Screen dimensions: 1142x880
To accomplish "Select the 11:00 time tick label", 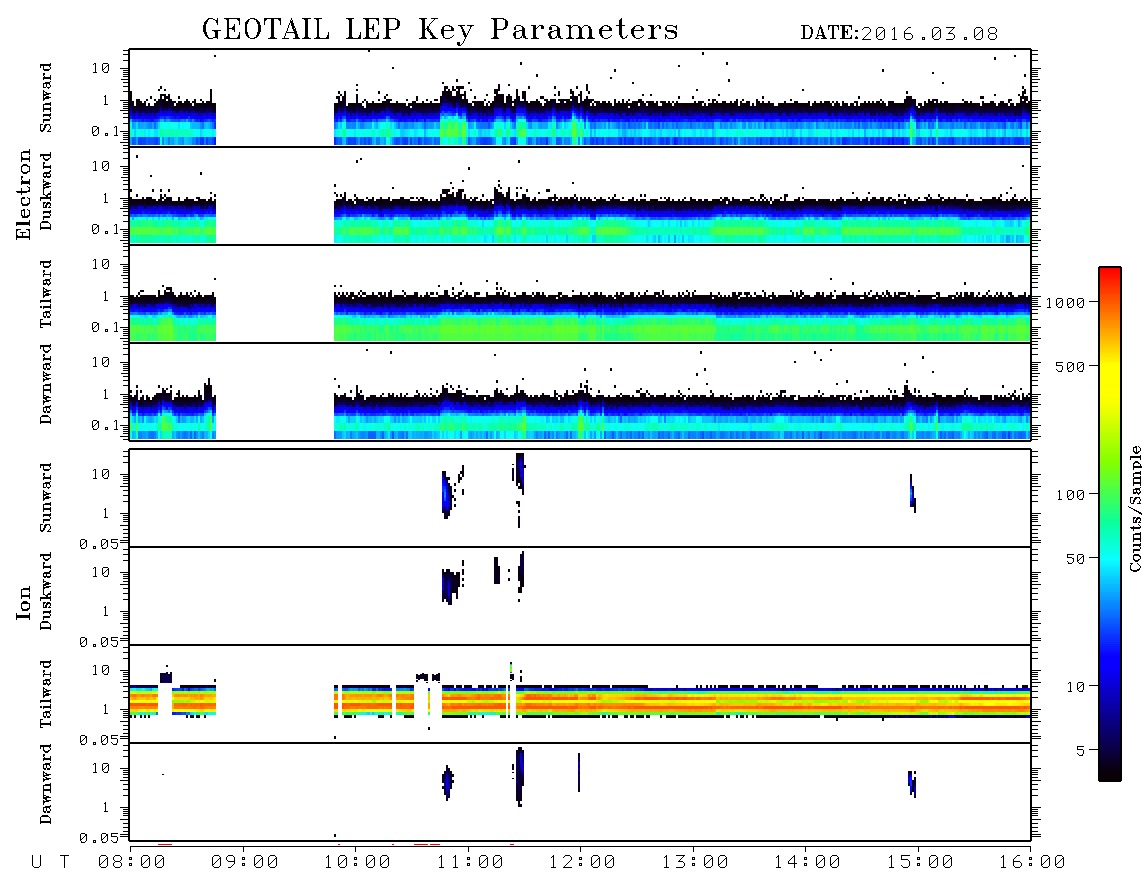I will click(470, 862).
